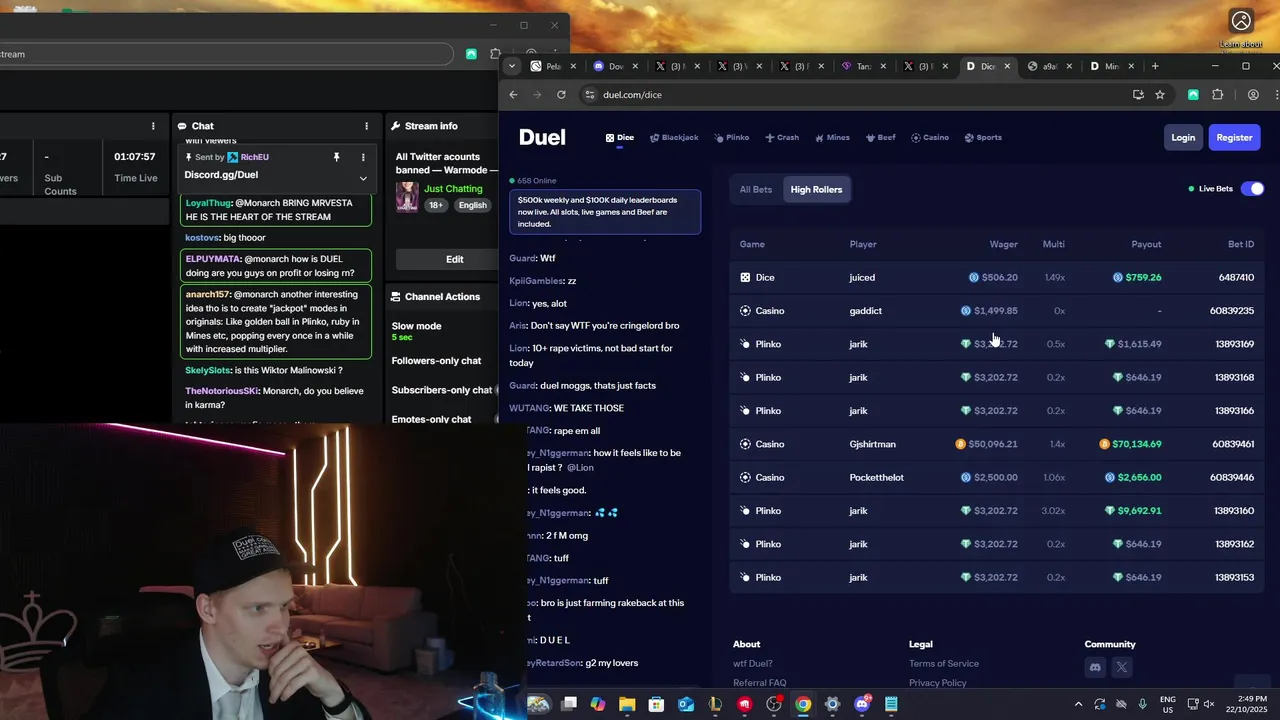Open the X community icon in footer
Image resolution: width=1280 pixels, height=720 pixels.
(x=1122, y=667)
